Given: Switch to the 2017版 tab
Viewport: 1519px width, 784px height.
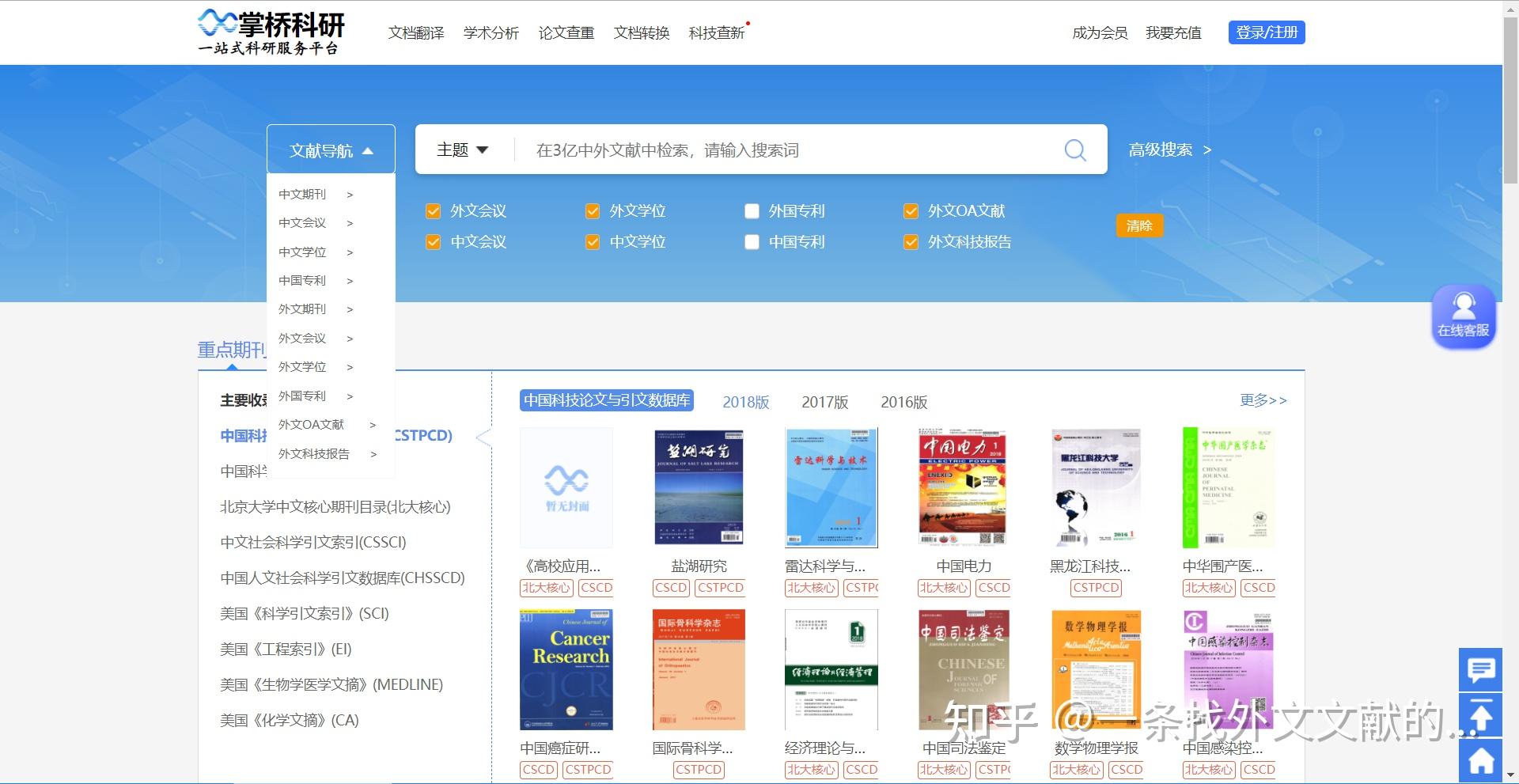Looking at the screenshot, I should (x=825, y=402).
